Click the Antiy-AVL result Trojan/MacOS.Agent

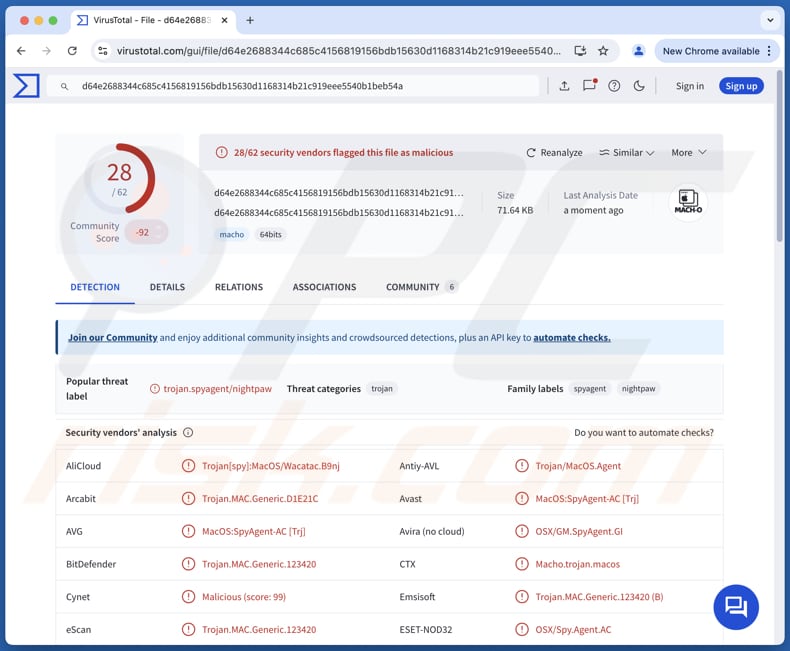(578, 466)
